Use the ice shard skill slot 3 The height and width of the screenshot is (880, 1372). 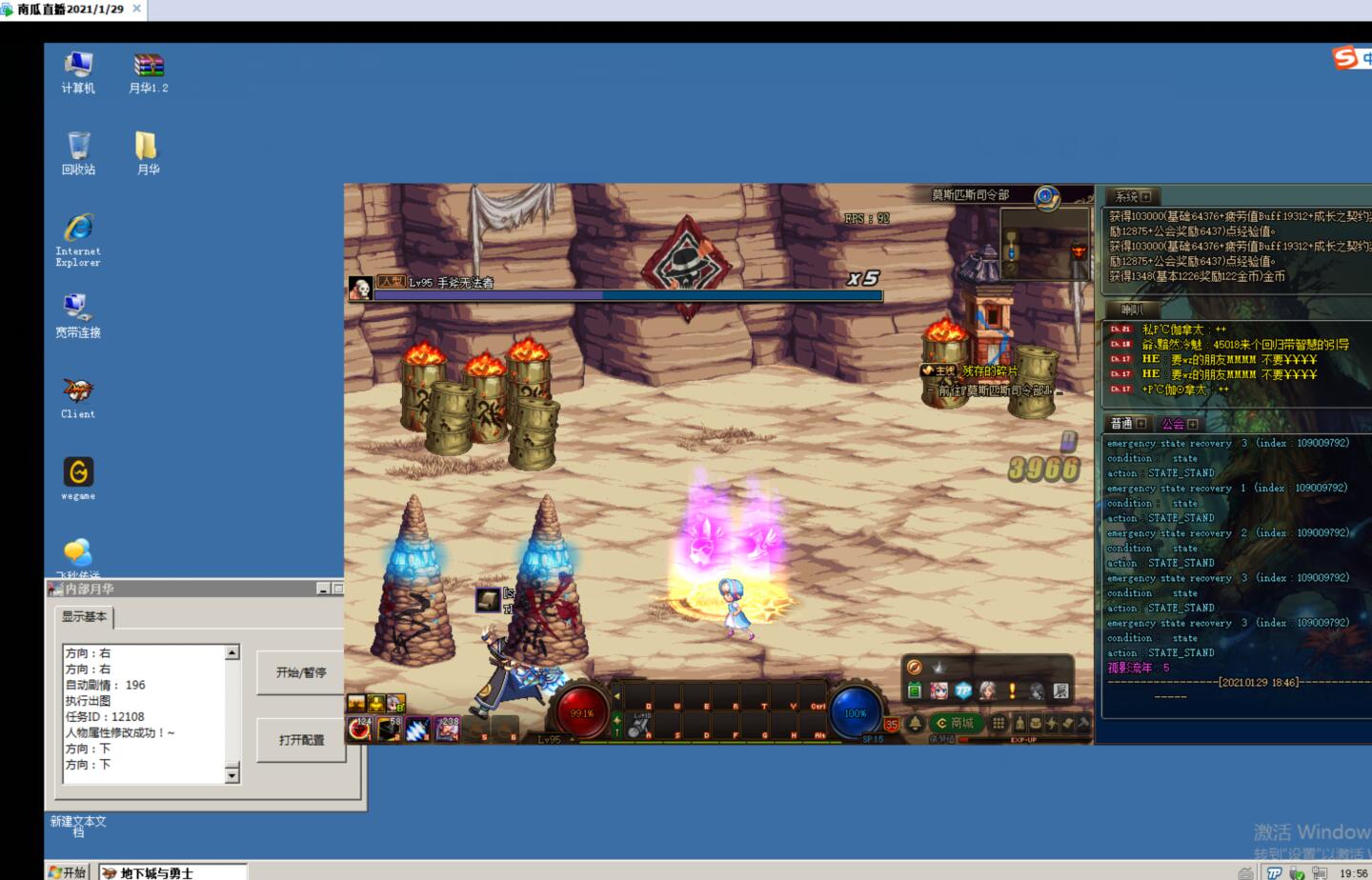(x=417, y=729)
